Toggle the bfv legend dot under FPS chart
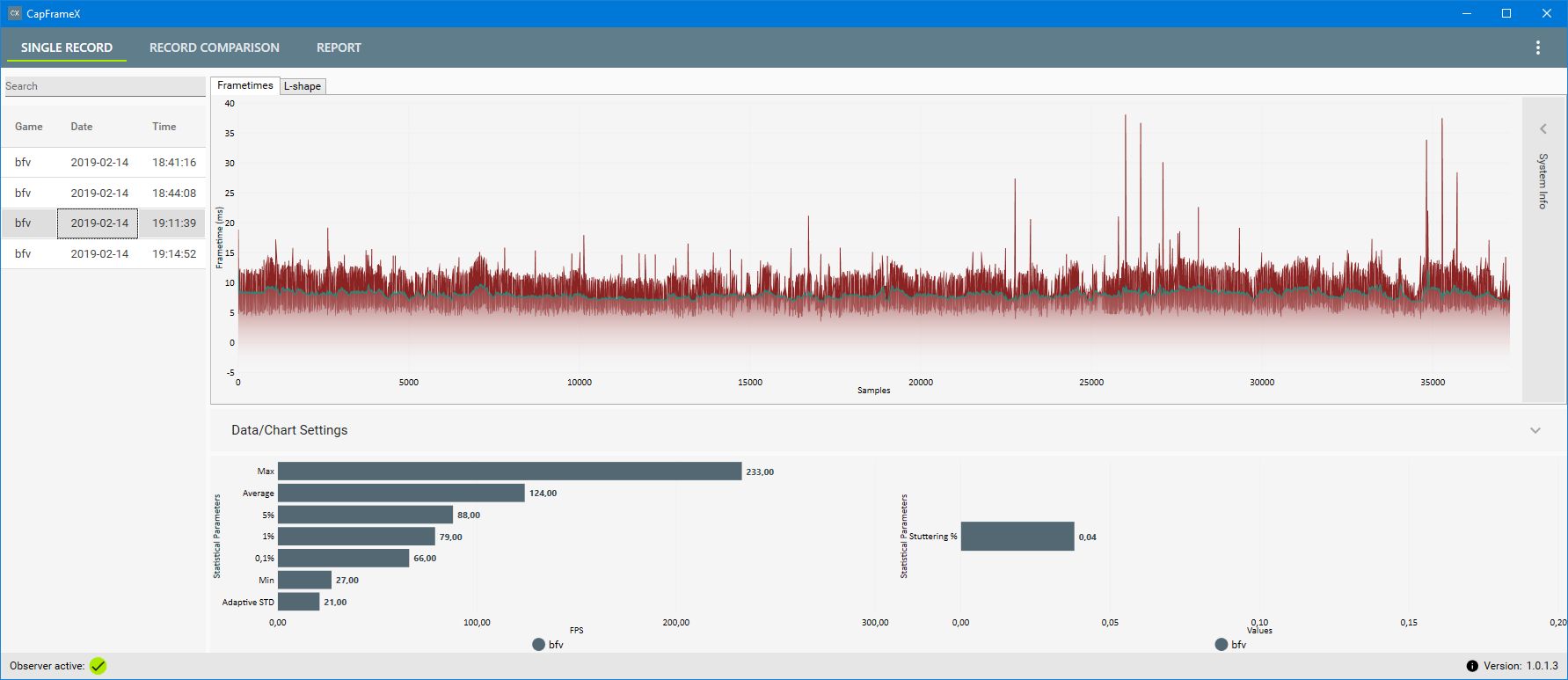The height and width of the screenshot is (680, 1568). click(538, 644)
